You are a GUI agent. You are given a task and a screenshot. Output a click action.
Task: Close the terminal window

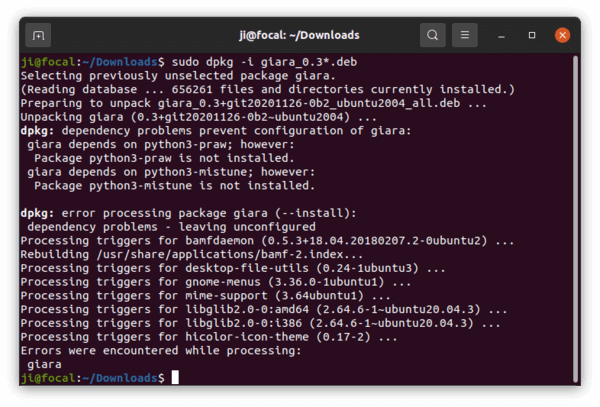point(562,35)
